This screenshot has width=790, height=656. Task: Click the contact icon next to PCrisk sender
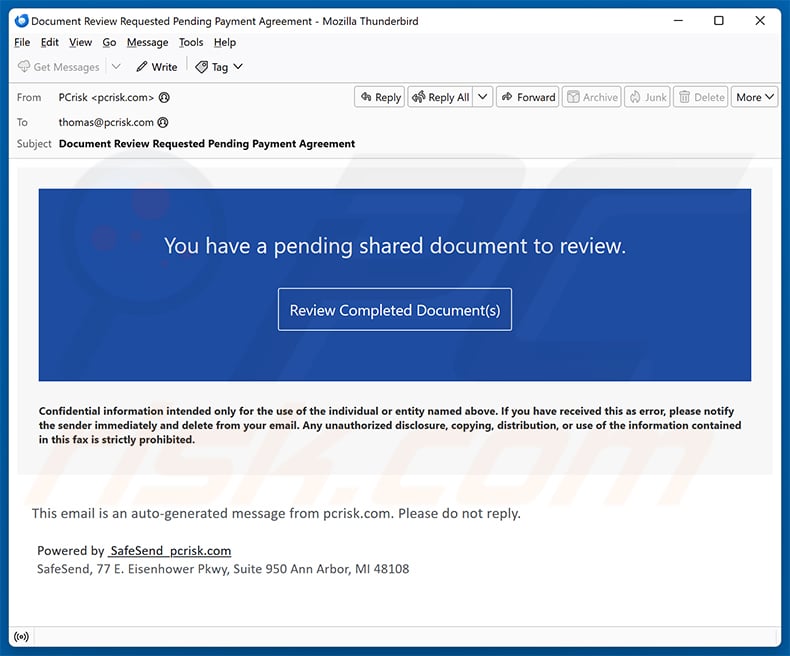tap(164, 97)
